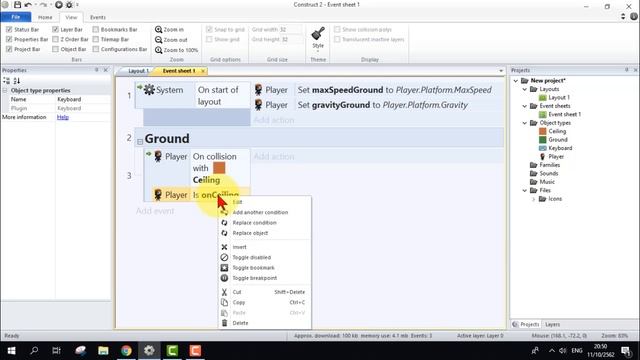Screen dimensions: 640x360
Task: Collapse Event sheets folder
Action: [525, 106]
